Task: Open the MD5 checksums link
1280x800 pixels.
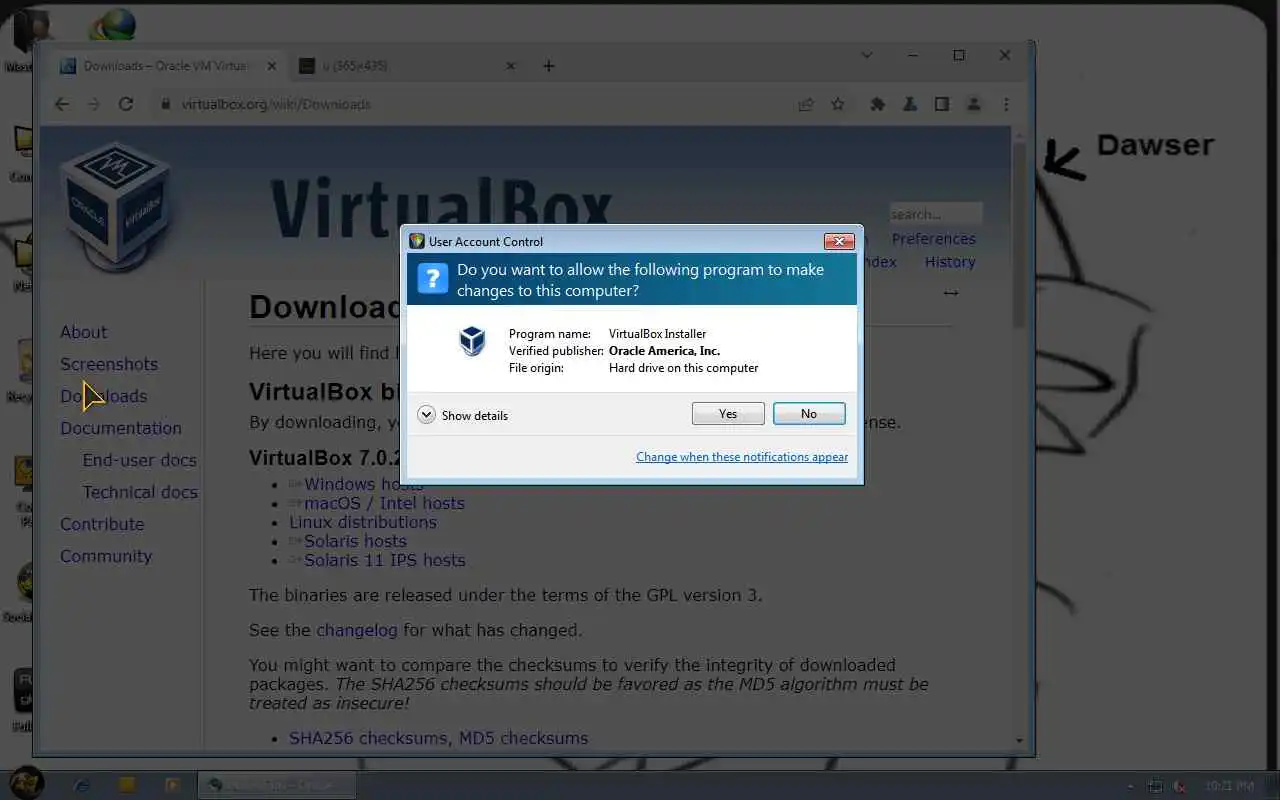Action: pyautogui.click(x=523, y=738)
